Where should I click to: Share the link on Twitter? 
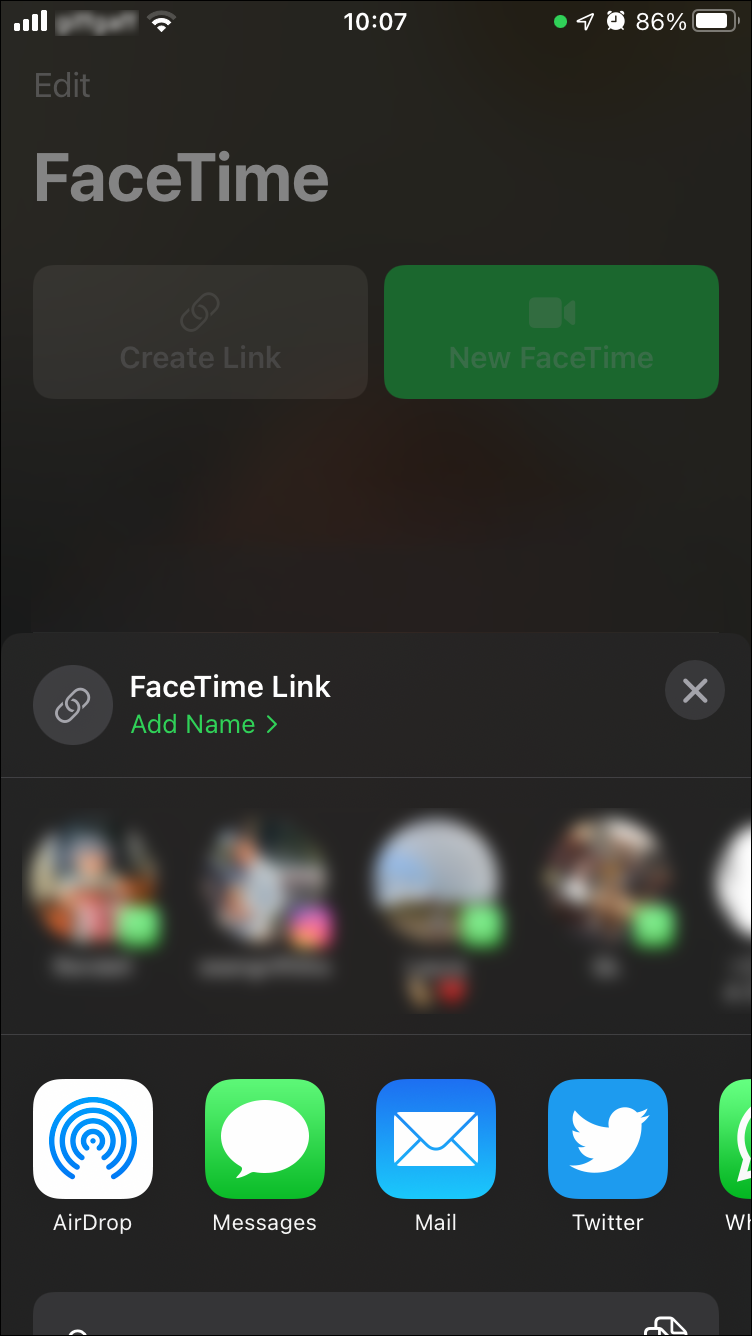[608, 1139]
